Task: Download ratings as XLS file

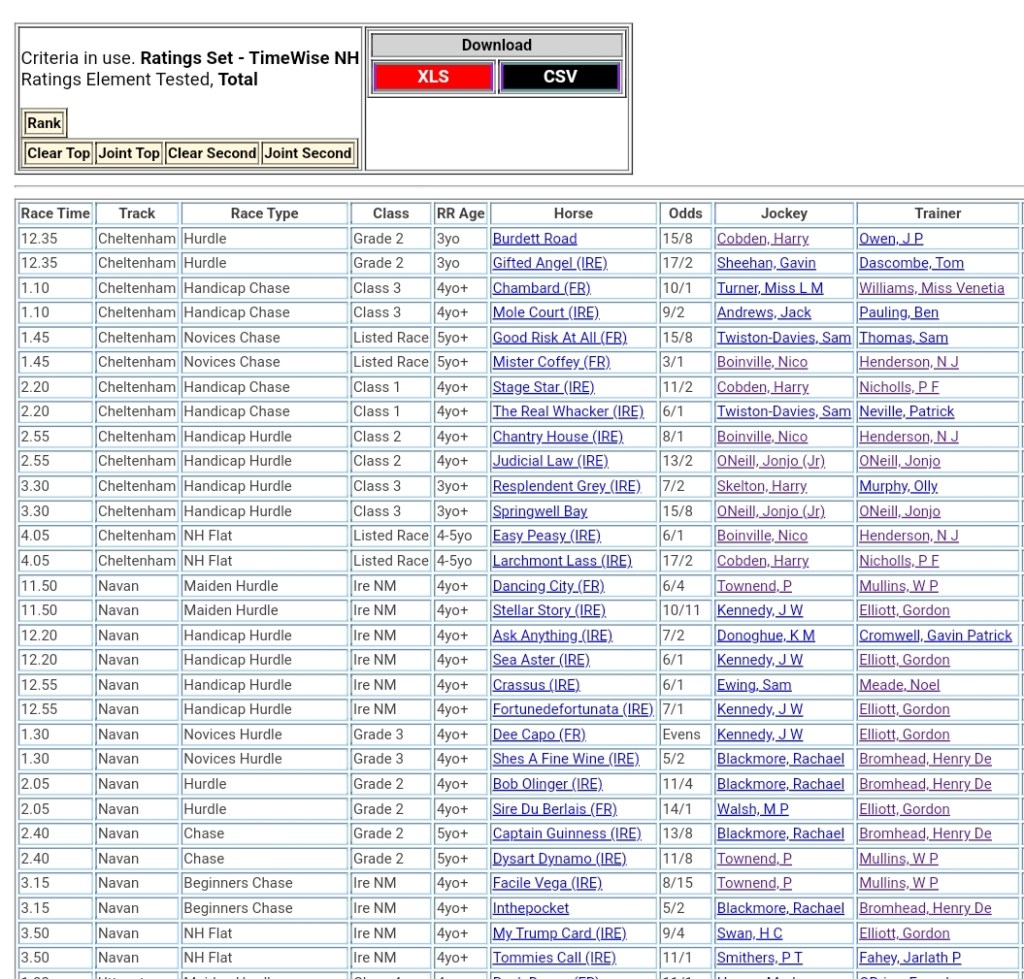Action: click(433, 77)
